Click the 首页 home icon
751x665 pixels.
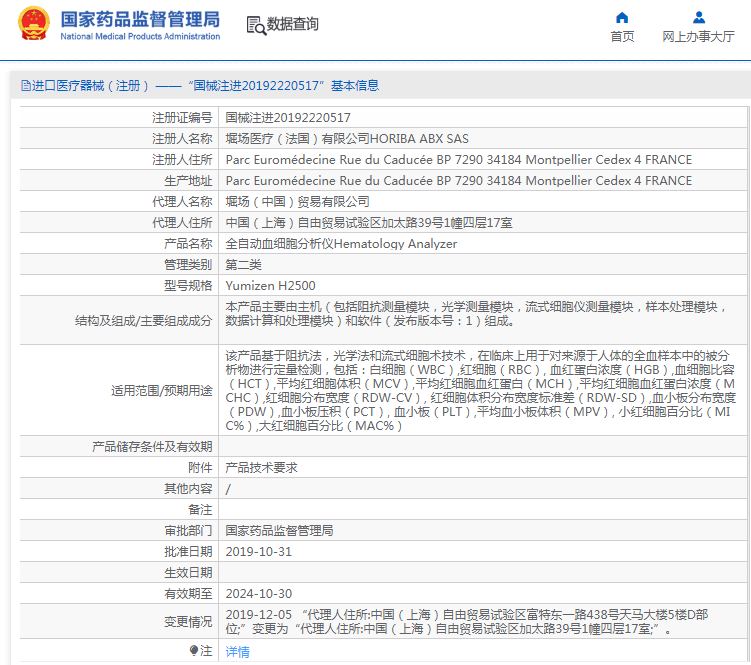622,17
